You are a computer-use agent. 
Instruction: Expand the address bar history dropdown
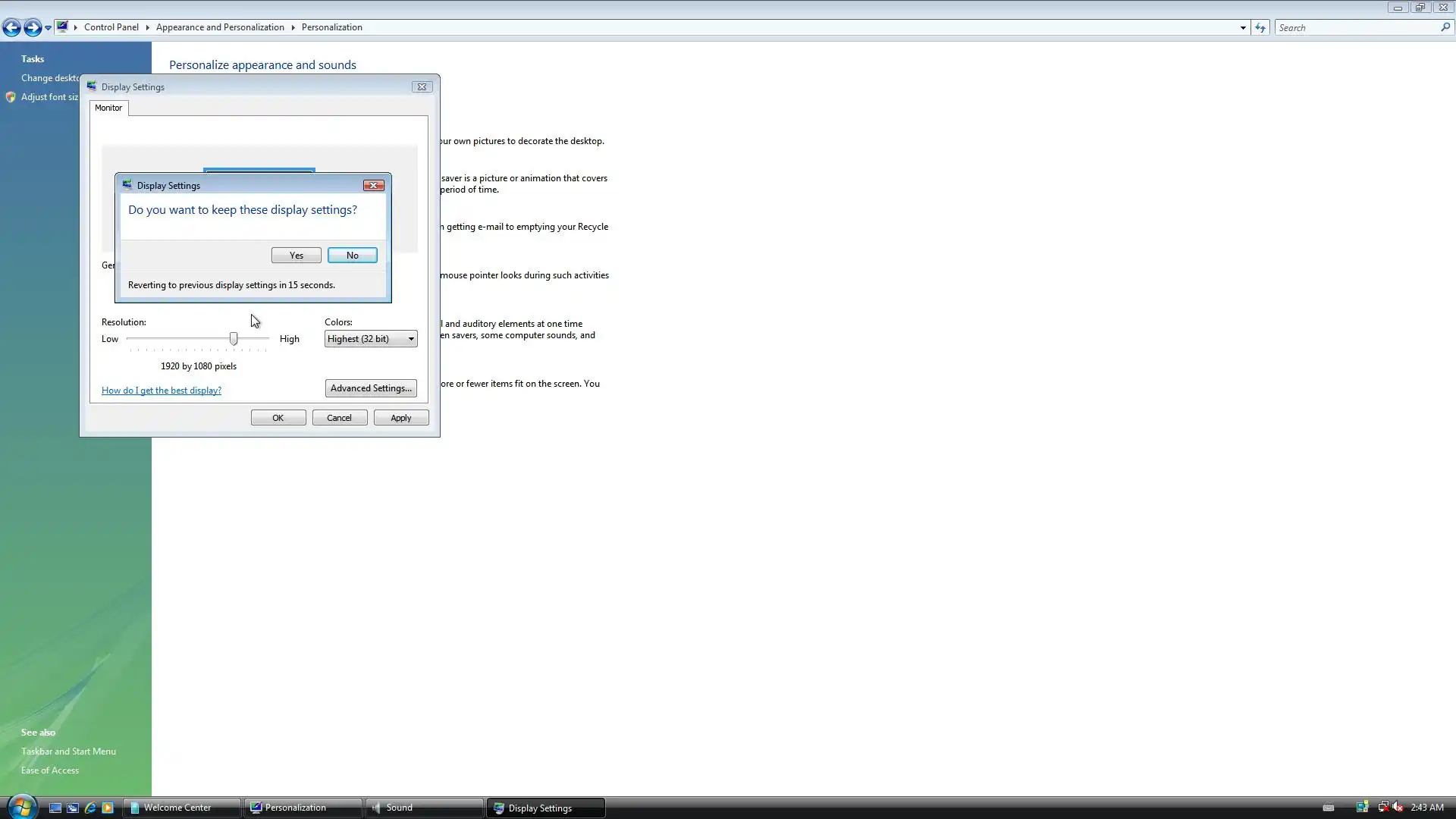(x=1243, y=28)
